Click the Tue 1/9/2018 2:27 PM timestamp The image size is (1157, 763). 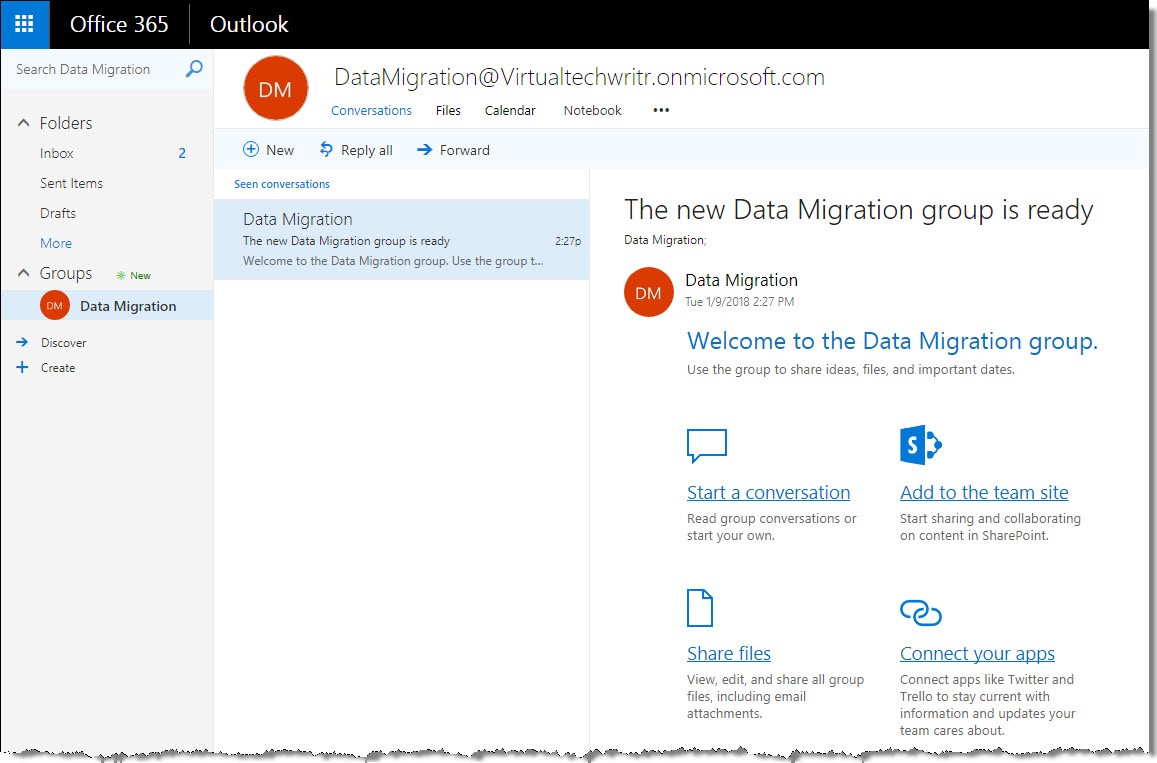[x=739, y=301]
